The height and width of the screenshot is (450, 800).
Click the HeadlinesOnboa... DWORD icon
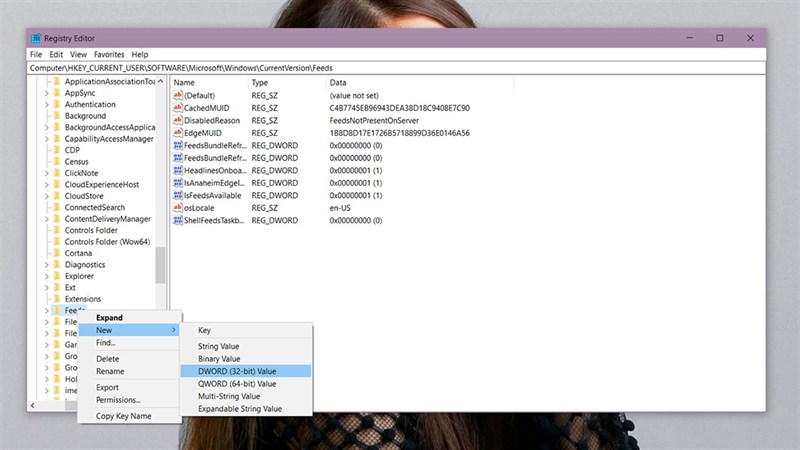tap(178, 170)
